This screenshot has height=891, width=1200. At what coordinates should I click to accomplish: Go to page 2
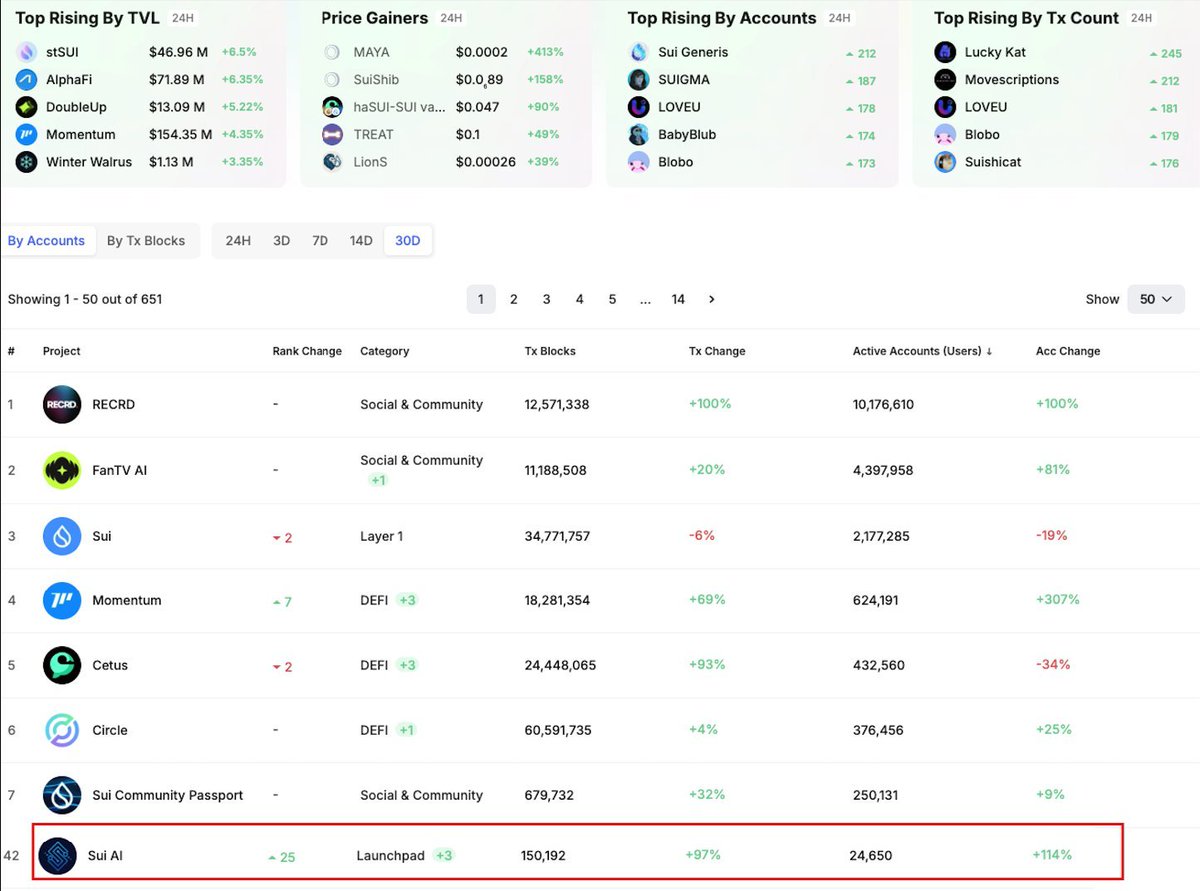514,299
